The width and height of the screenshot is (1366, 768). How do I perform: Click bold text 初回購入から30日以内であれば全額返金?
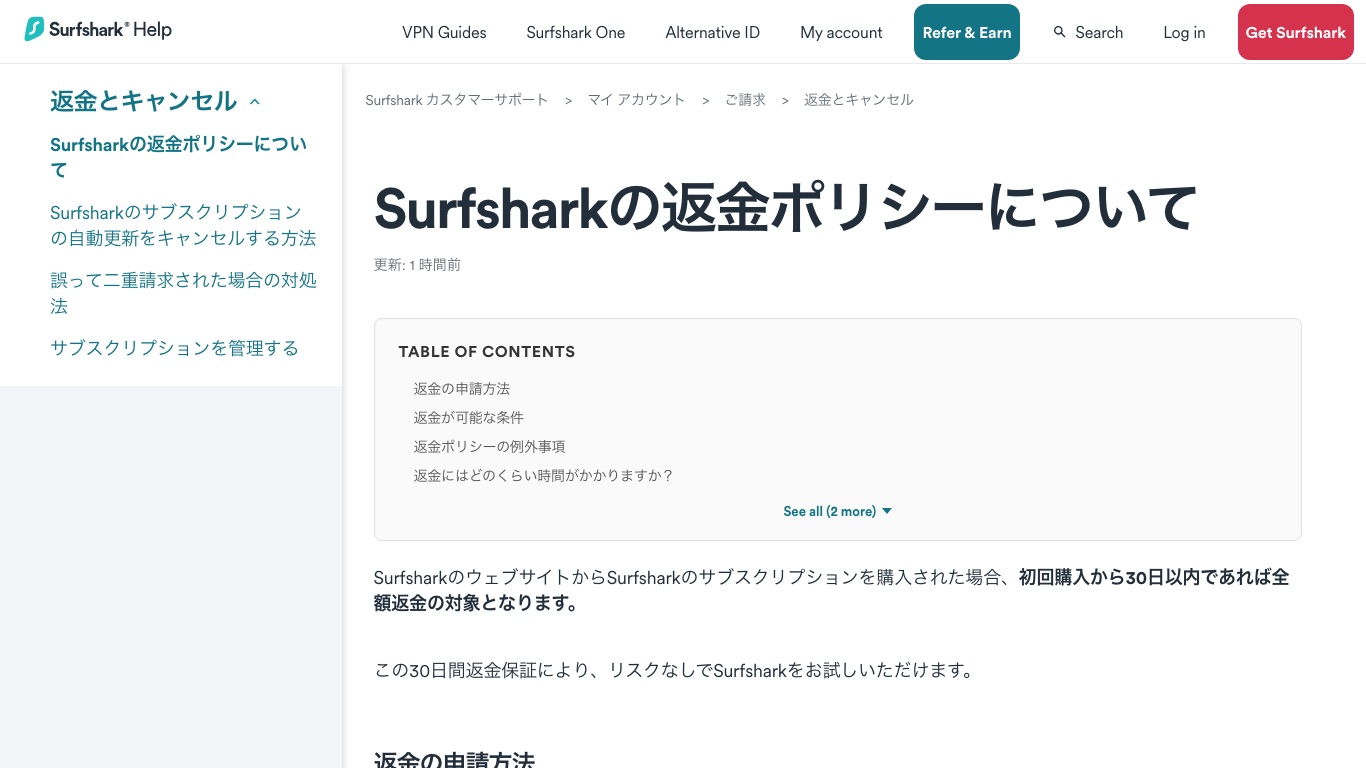click(x=832, y=590)
